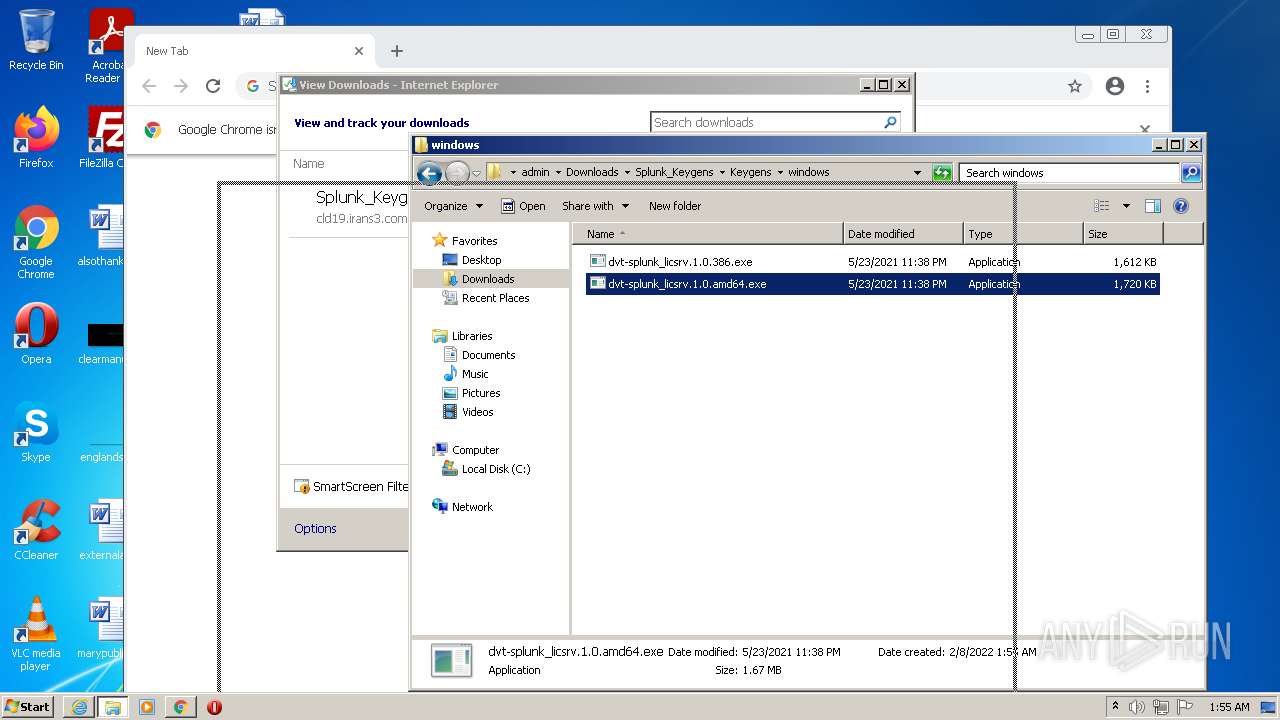The height and width of the screenshot is (720, 1280).
Task: Focus the Search windows input field
Action: tap(1069, 173)
